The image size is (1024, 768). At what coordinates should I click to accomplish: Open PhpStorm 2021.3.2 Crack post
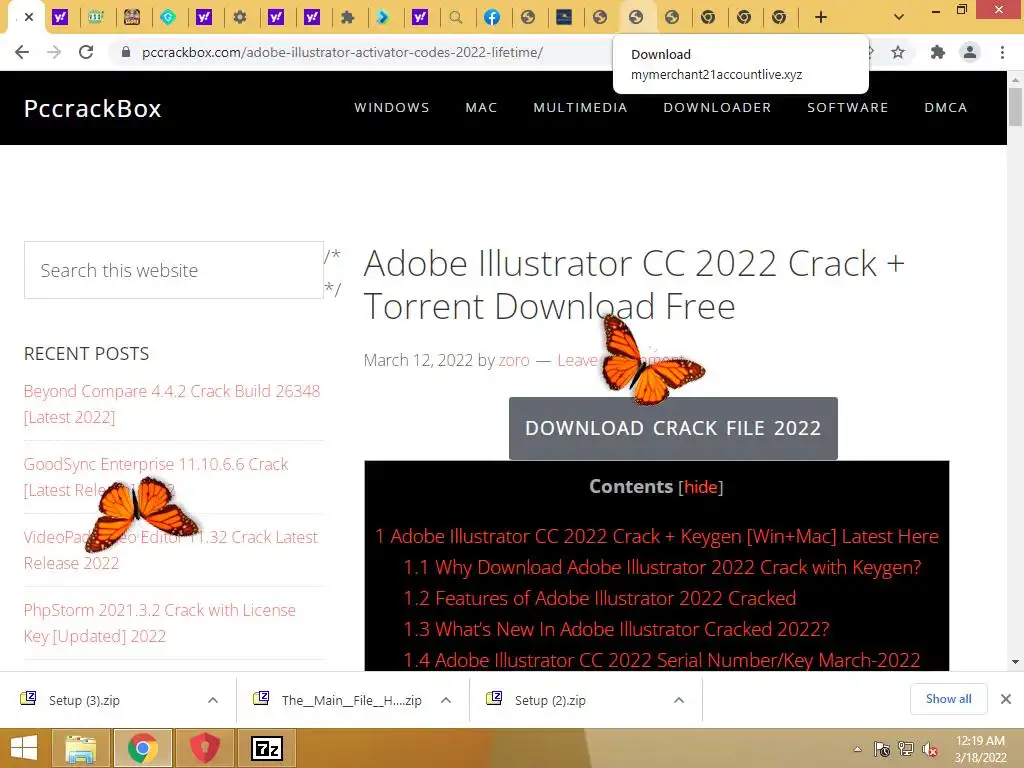pyautogui.click(x=159, y=623)
